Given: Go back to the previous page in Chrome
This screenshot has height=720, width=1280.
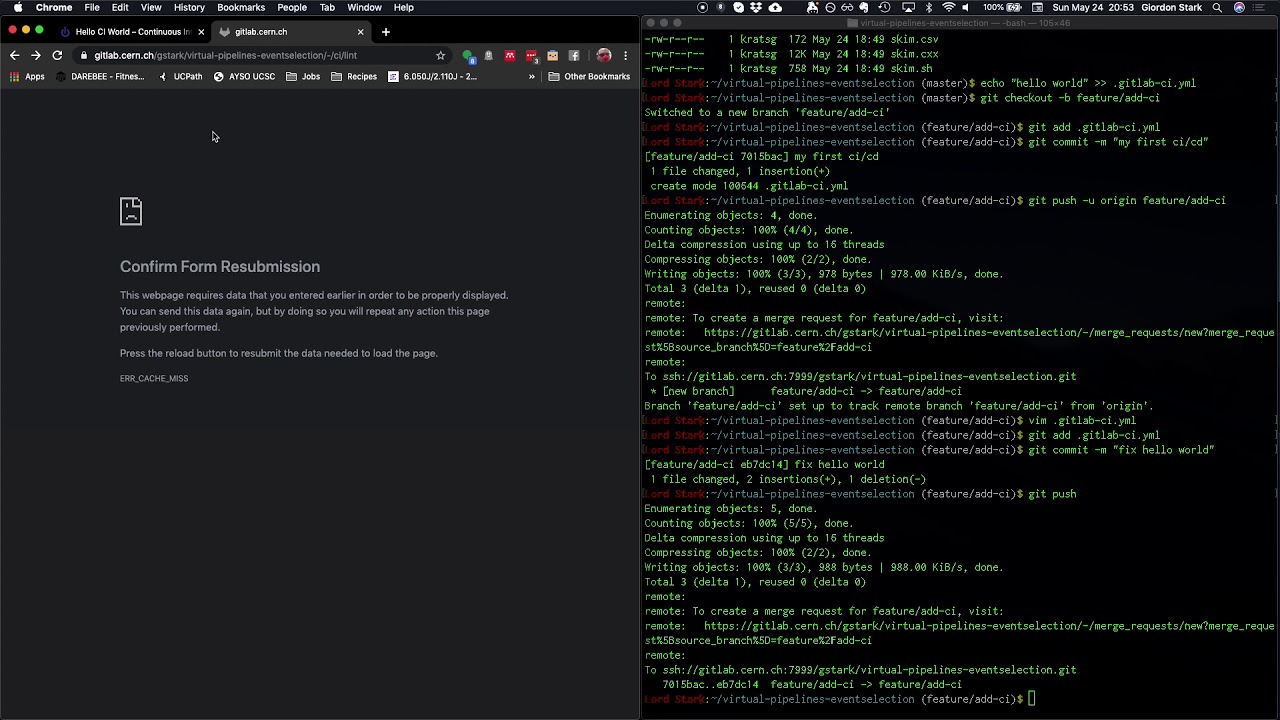Looking at the screenshot, I should coord(14,56).
